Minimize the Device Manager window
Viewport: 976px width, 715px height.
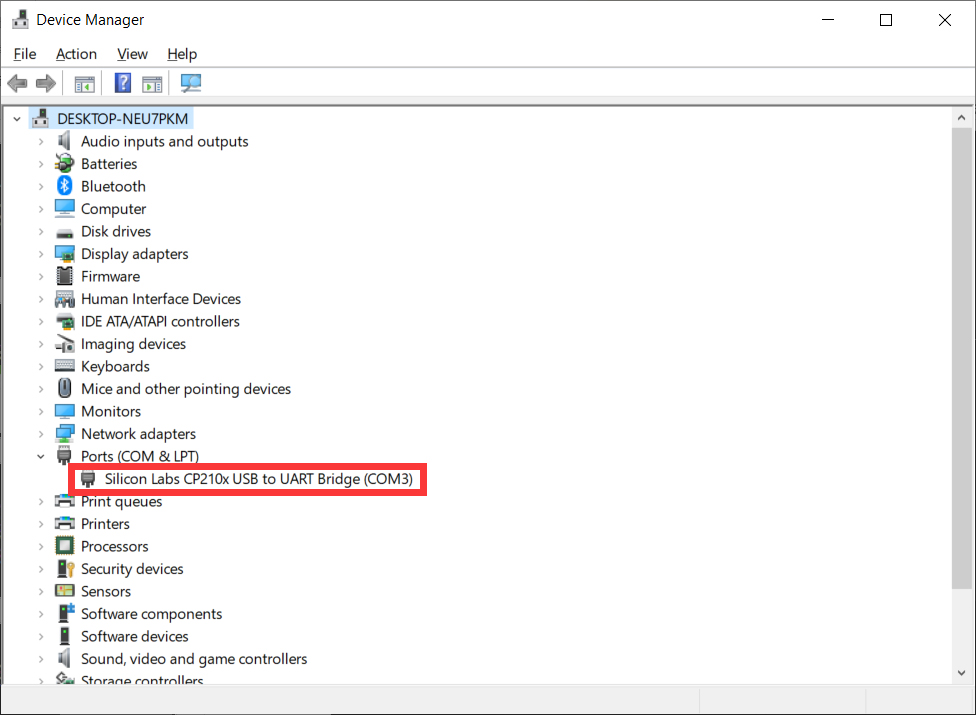click(828, 20)
